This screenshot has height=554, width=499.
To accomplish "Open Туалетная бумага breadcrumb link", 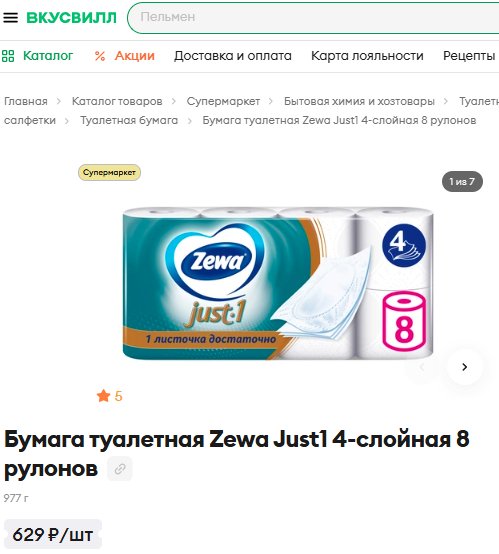I will (x=129, y=120).
